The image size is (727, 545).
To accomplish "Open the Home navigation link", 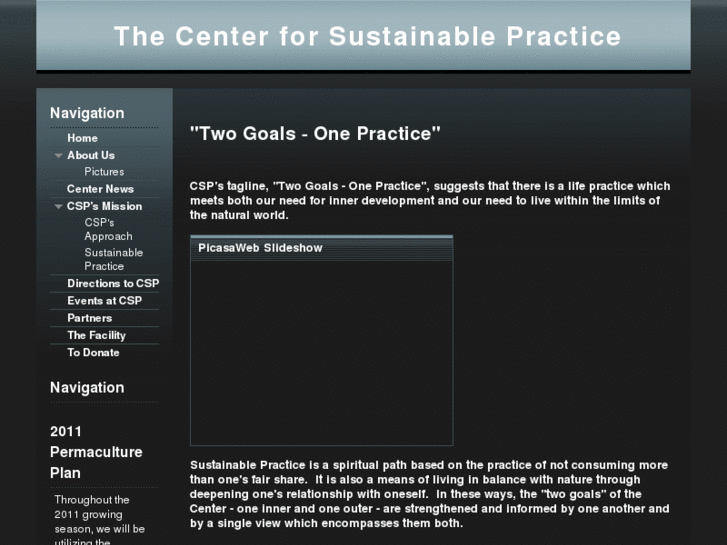I will point(82,138).
